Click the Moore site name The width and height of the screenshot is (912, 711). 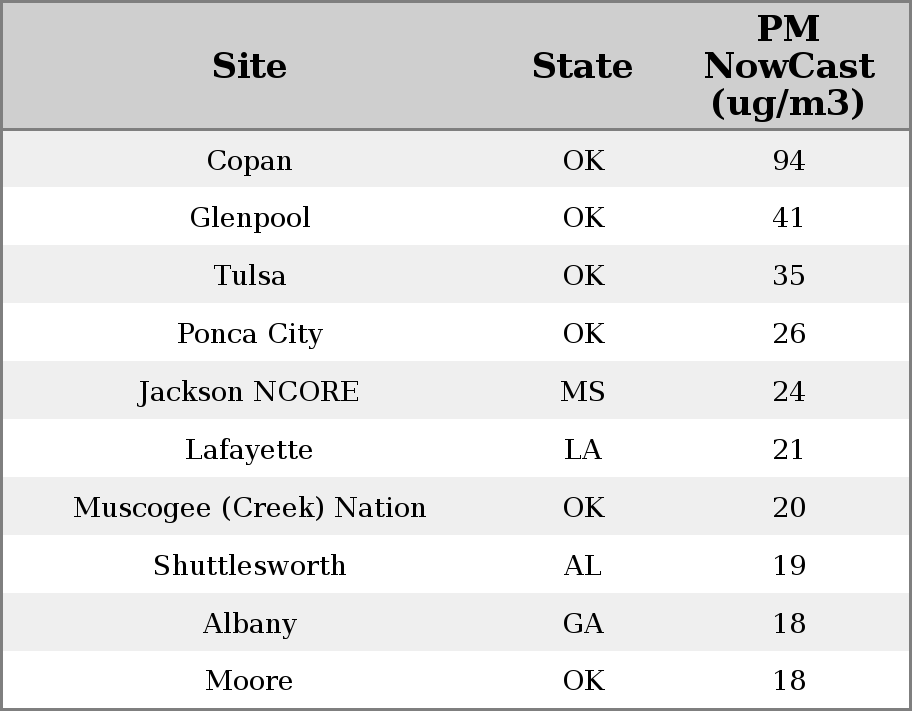click(x=249, y=681)
